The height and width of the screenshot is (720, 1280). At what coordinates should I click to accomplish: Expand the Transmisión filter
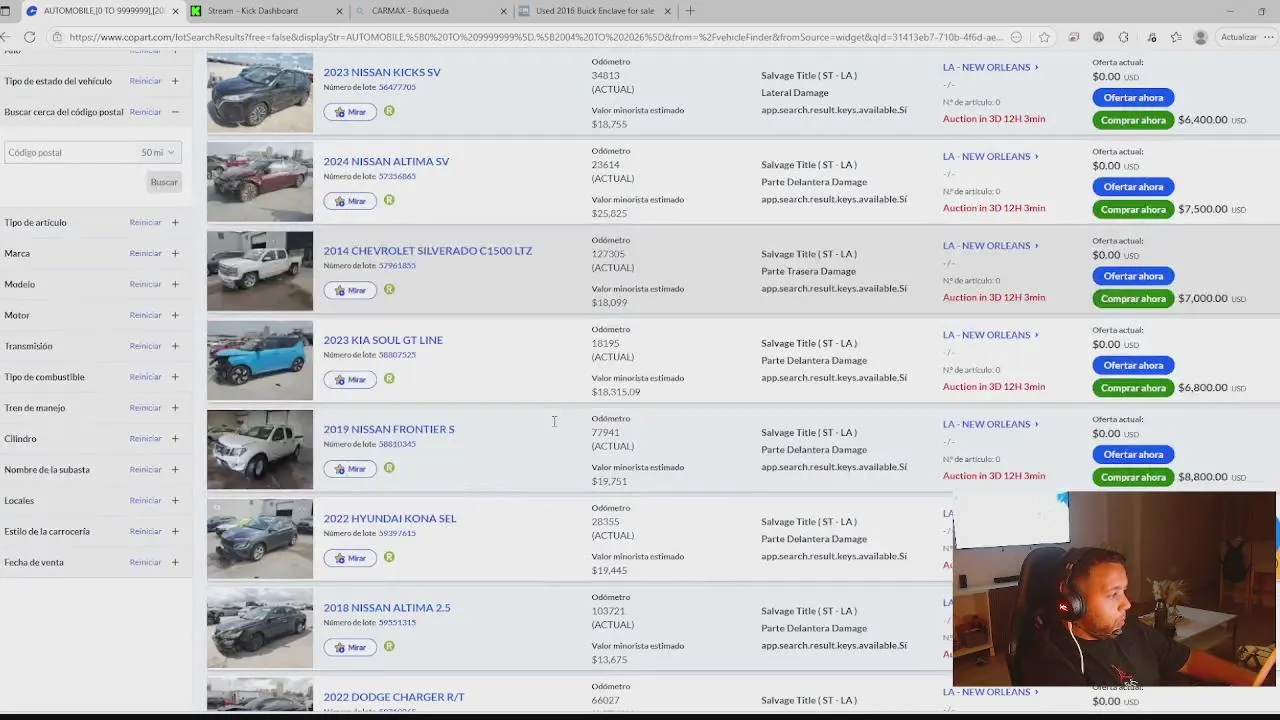[x=175, y=346]
